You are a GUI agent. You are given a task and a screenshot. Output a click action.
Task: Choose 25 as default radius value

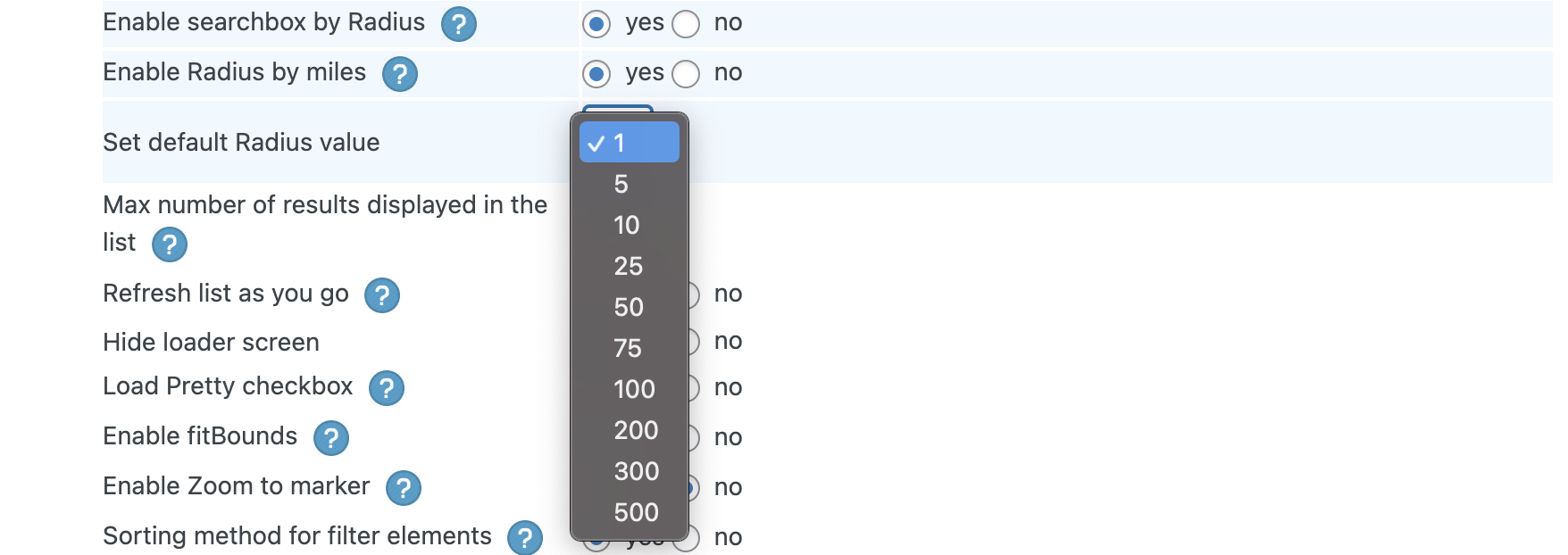[628, 266]
